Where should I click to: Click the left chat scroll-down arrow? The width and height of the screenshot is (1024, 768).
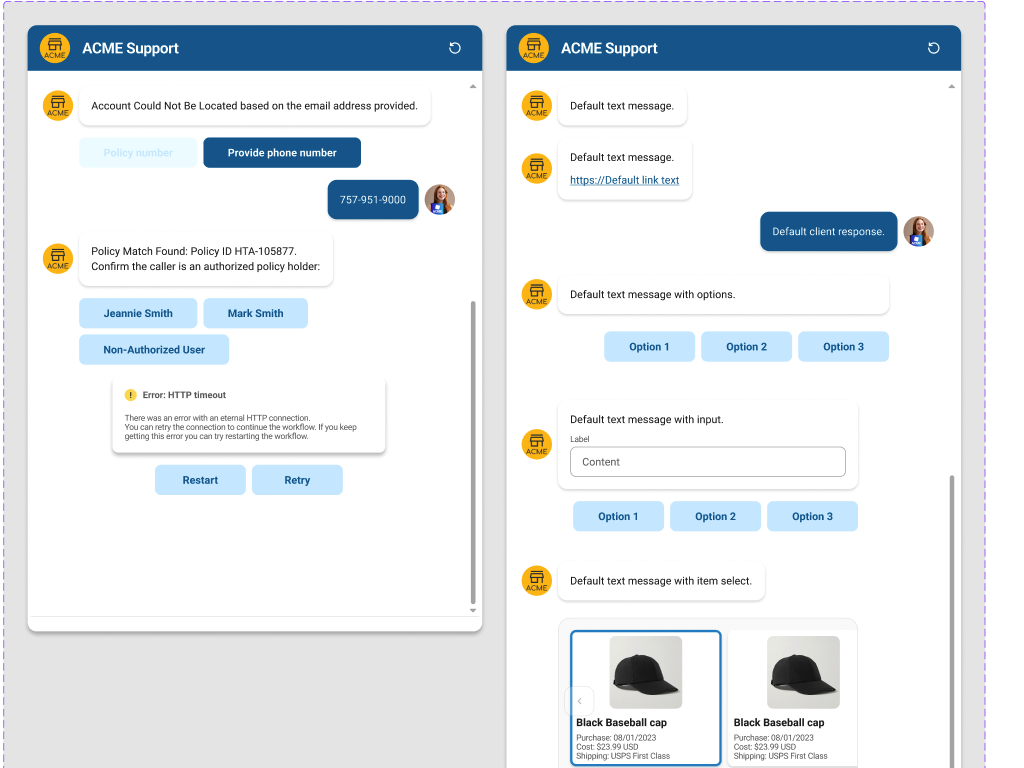tap(473, 610)
